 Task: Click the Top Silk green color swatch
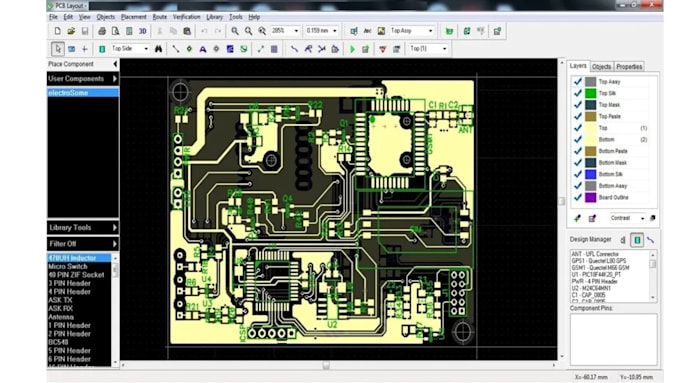[x=591, y=93]
